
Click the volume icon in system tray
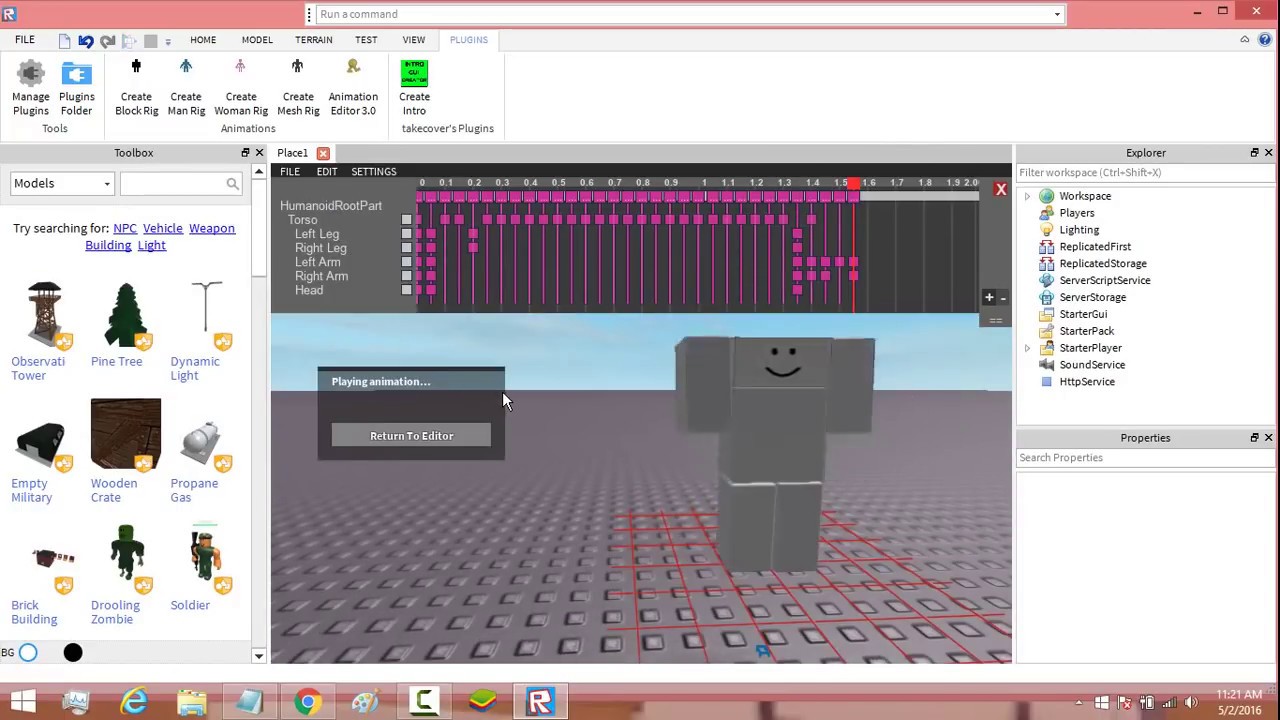(1190, 703)
